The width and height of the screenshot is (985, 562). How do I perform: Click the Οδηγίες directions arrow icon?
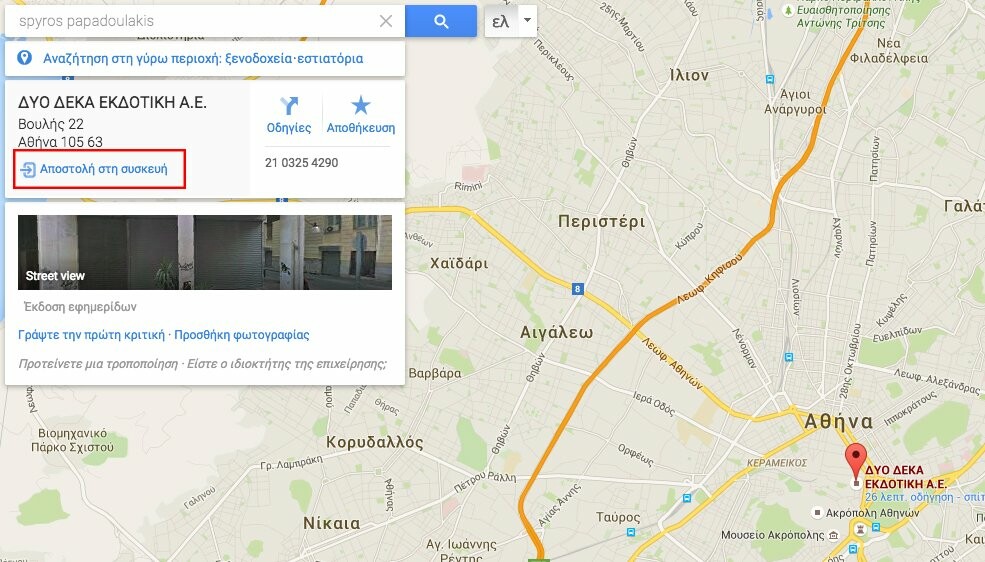tap(289, 105)
